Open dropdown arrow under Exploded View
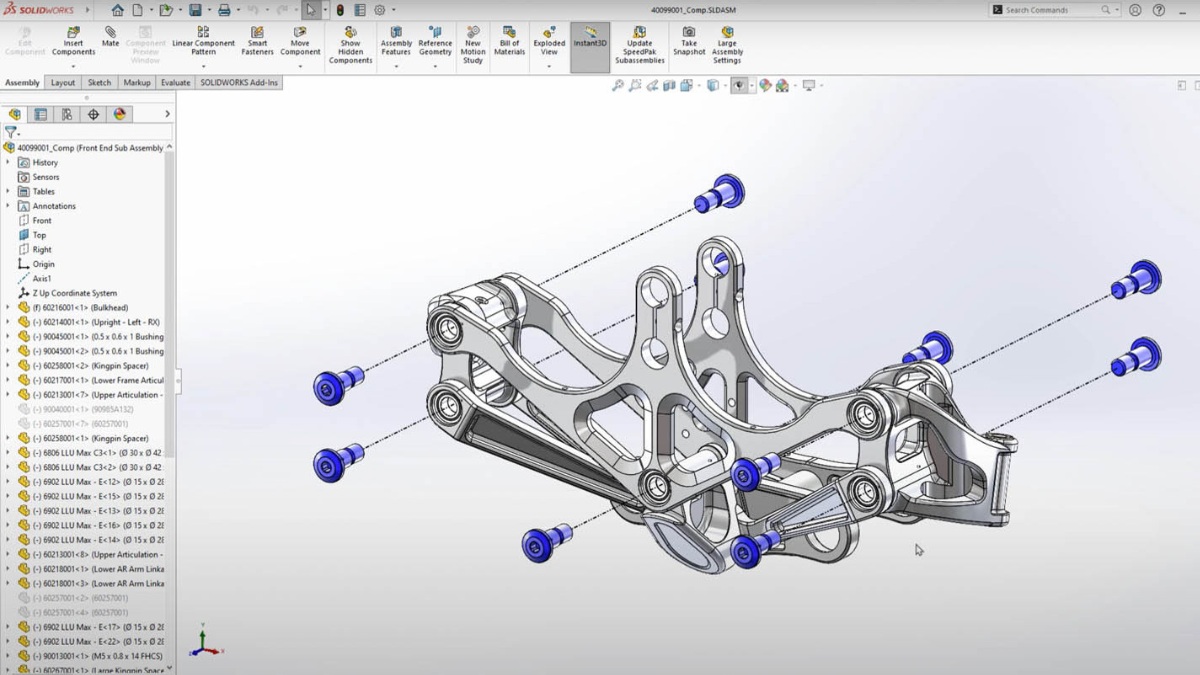 pos(549,66)
